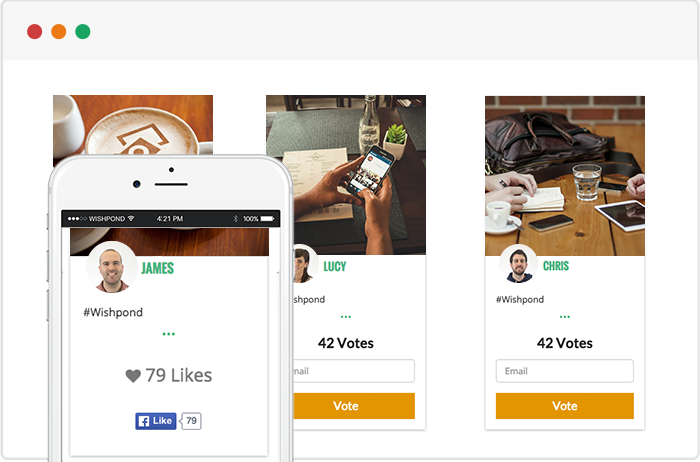Click the Email field on Lucy's card
Image resolution: width=700 pixels, height=462 pixels.
pos(354,371)
